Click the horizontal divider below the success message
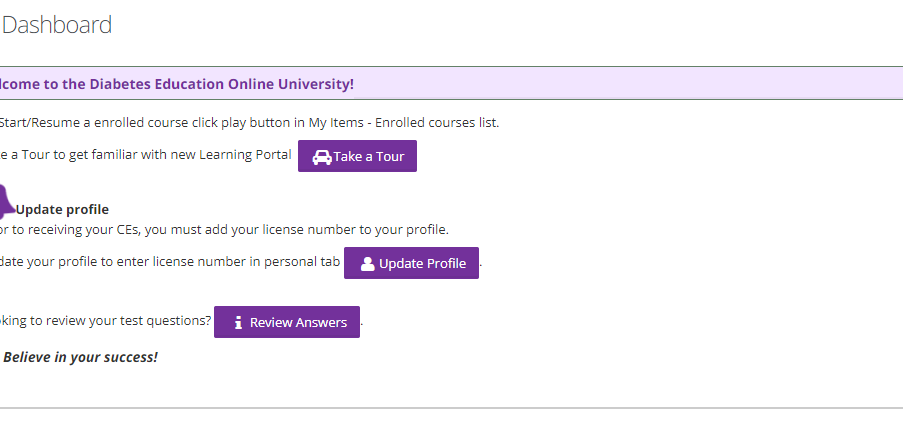 [450, 408]
